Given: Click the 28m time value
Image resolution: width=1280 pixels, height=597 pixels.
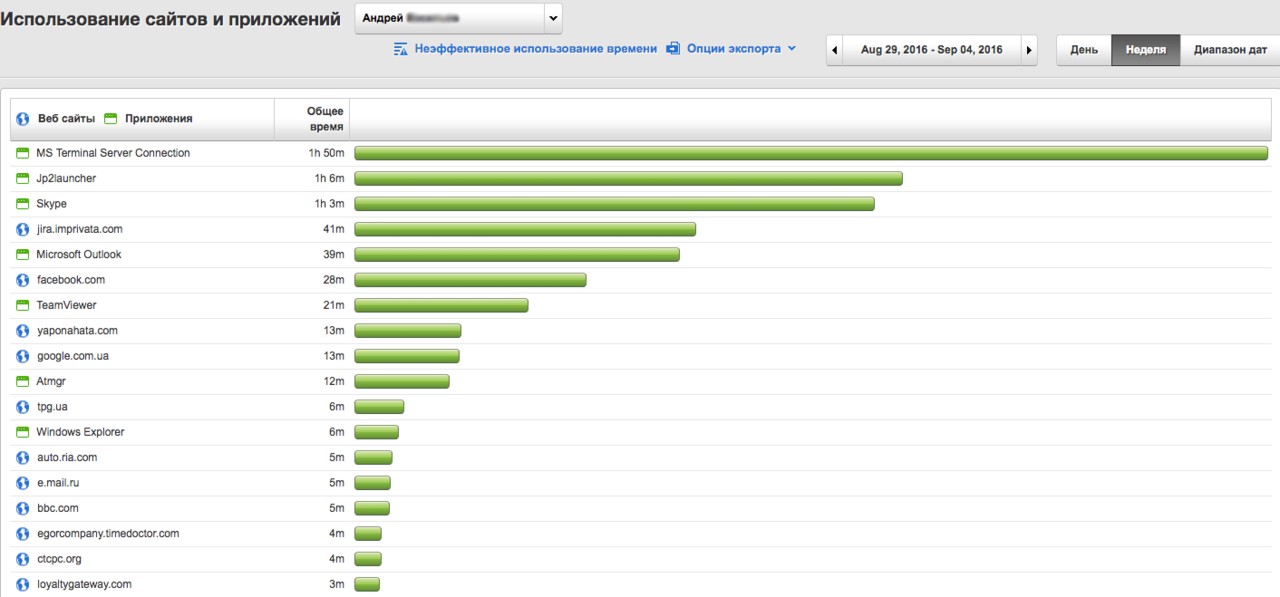Looking at the screenshot, I should point(335,280).
